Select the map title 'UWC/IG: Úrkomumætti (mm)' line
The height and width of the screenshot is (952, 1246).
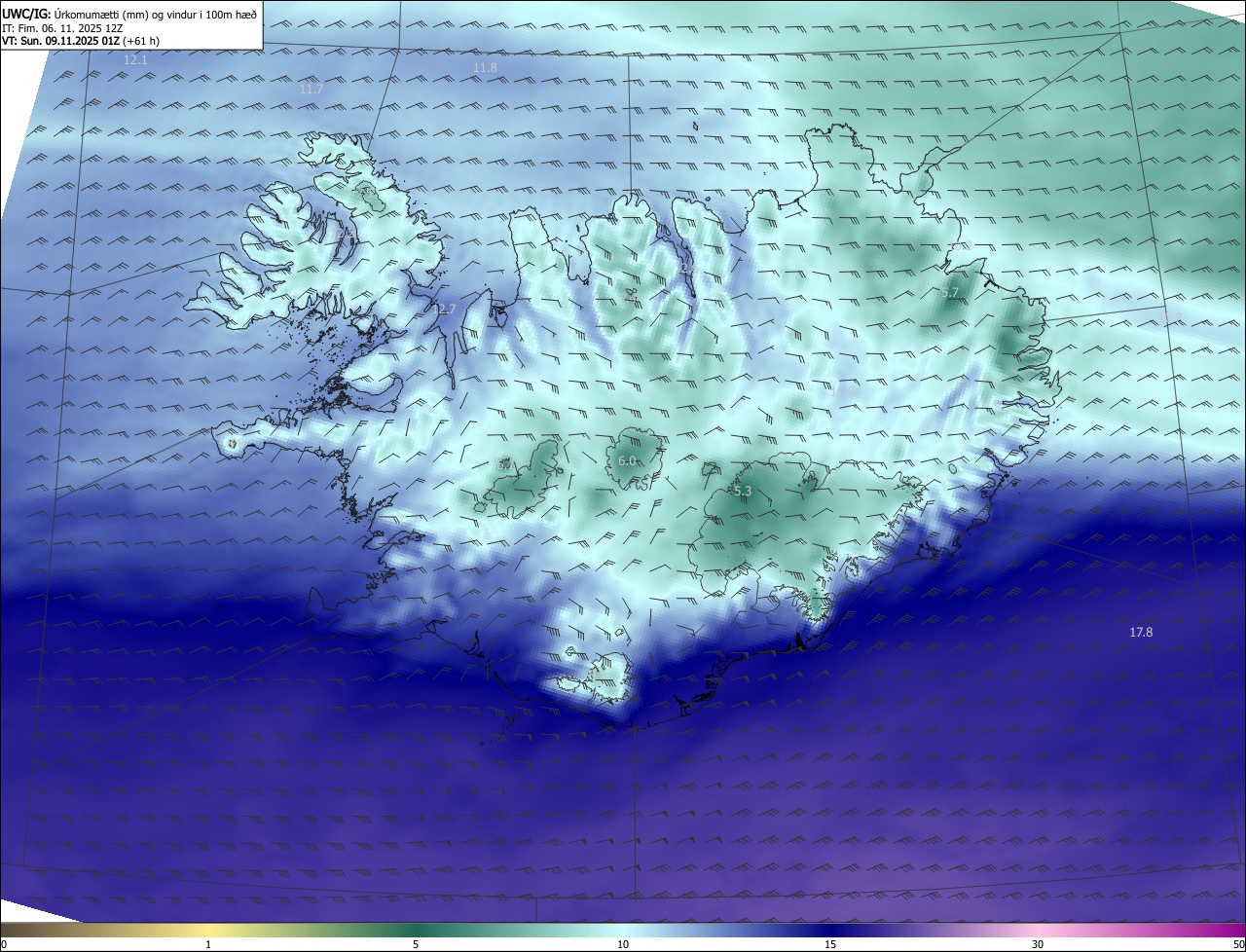(x=129, y=15)
